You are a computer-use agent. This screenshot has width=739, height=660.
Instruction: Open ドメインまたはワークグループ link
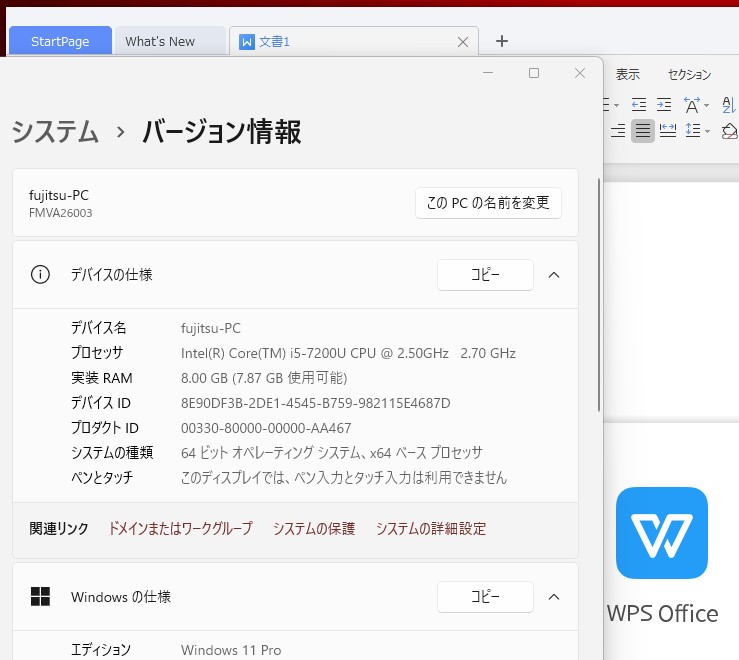181,528
